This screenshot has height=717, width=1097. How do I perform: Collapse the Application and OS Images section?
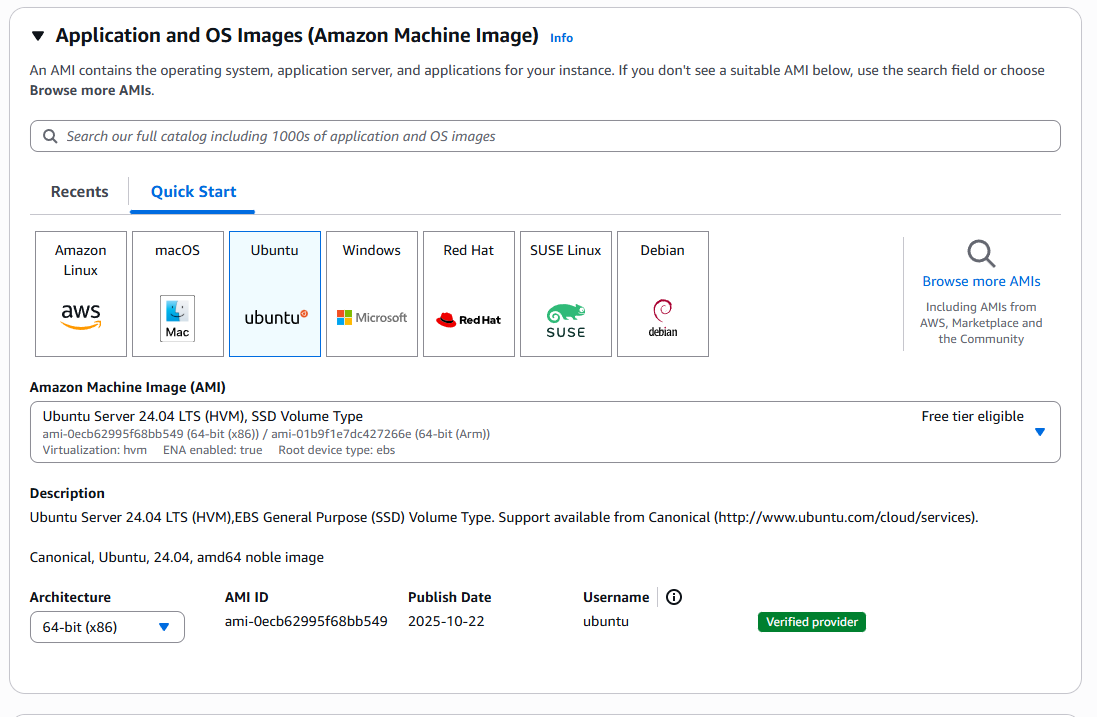(x=38, y=36)
